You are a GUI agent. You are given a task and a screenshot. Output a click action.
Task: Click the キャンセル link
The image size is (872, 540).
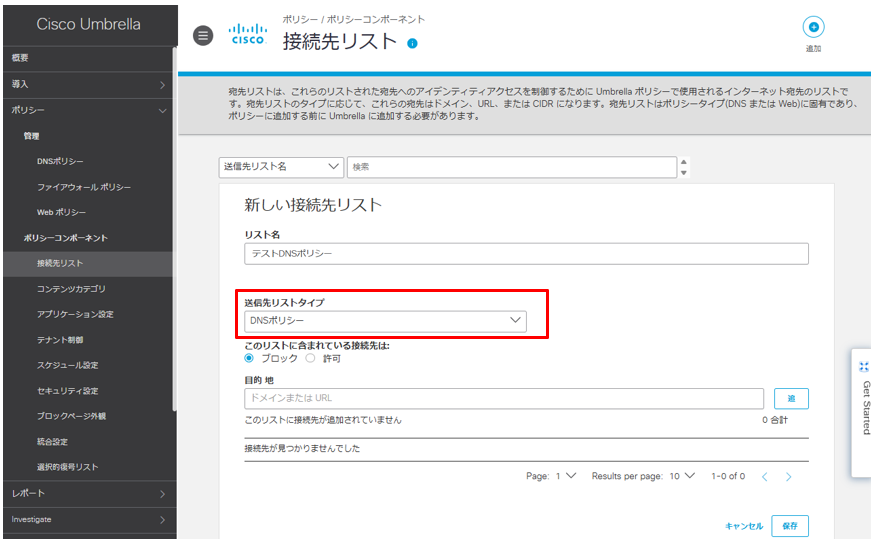744,526
